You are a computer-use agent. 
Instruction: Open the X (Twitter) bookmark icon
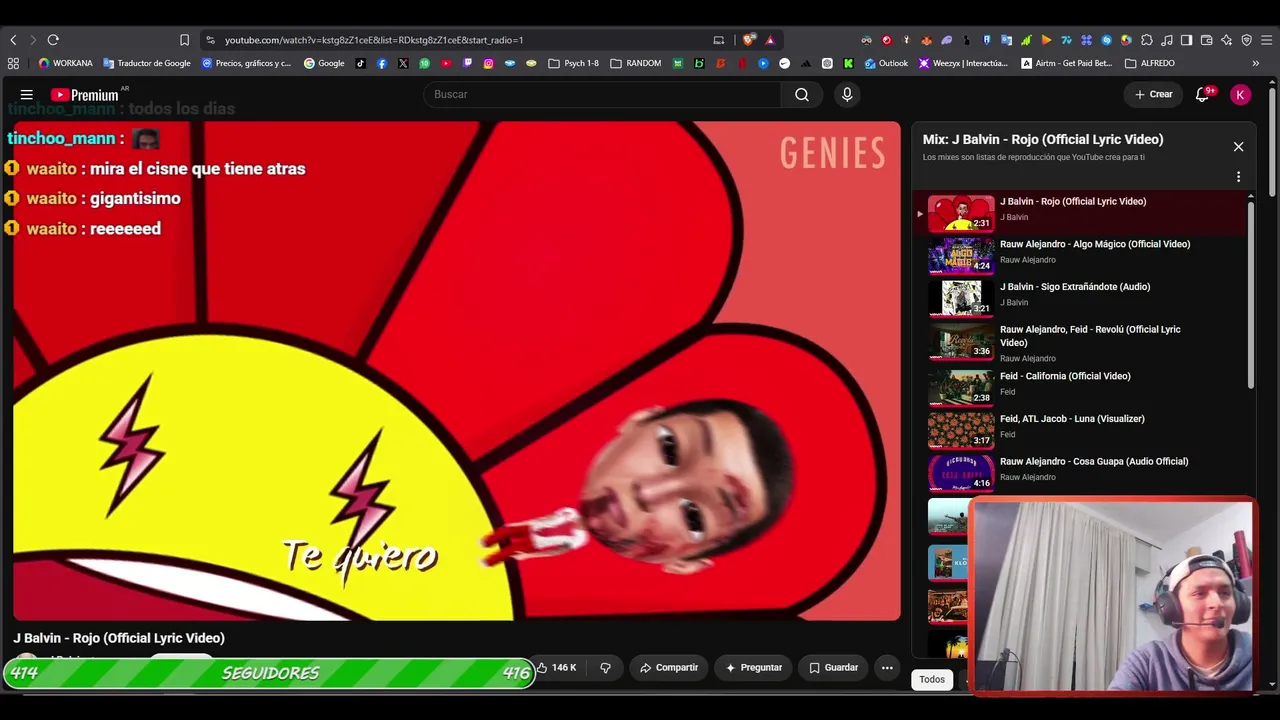[403, 63]
